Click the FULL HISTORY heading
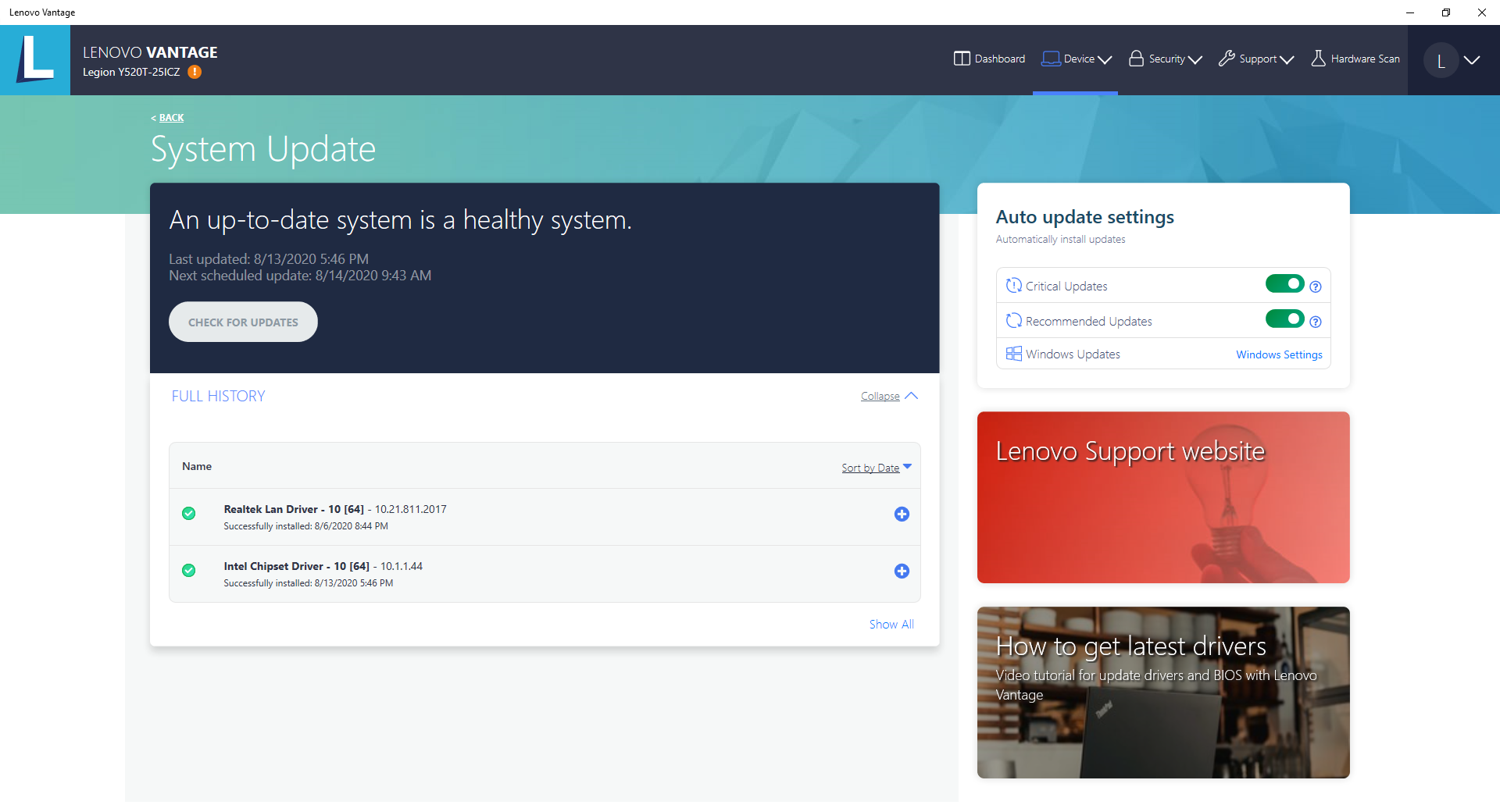Screen dimensions: 1500x812 point(218,396)
